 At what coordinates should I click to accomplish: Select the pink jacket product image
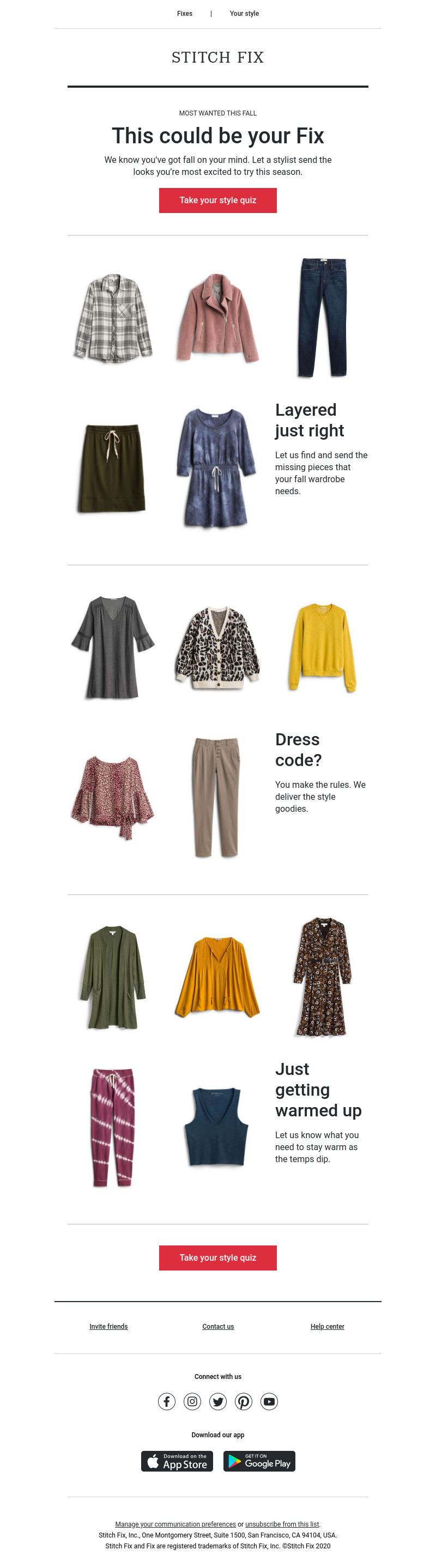click(x=218, y=318)
